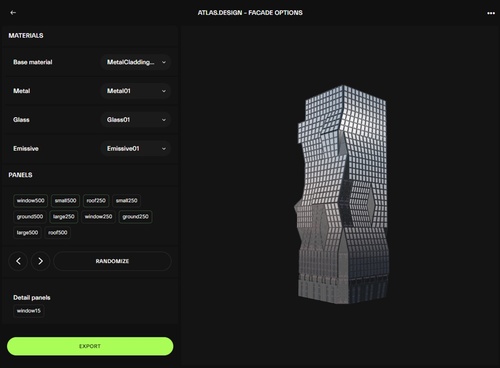Toggle the roof500 panel chip
This screenshot has height=368, width=500.
tap(58, 233)
